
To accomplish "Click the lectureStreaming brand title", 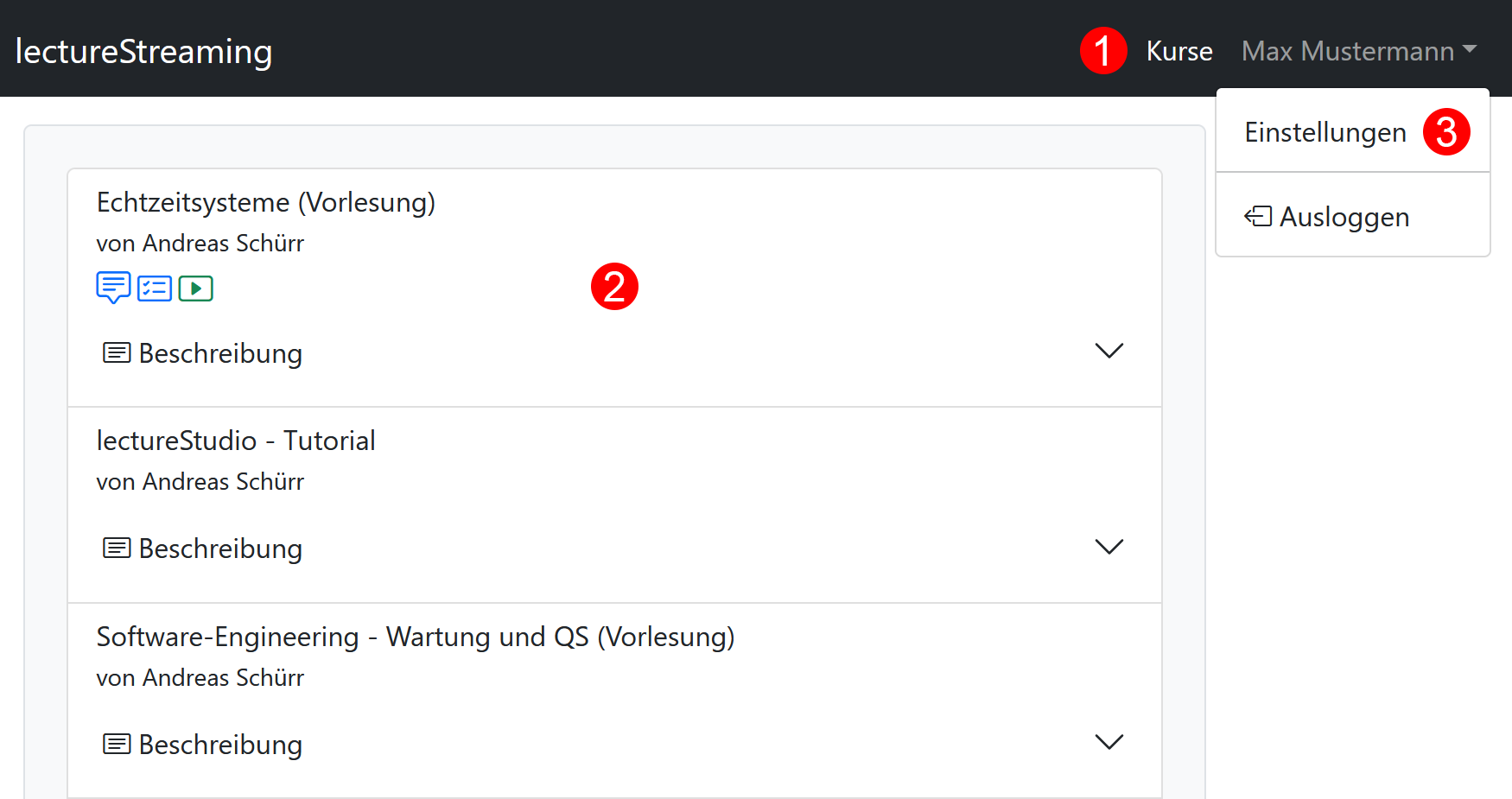I will tap(144, 51).
